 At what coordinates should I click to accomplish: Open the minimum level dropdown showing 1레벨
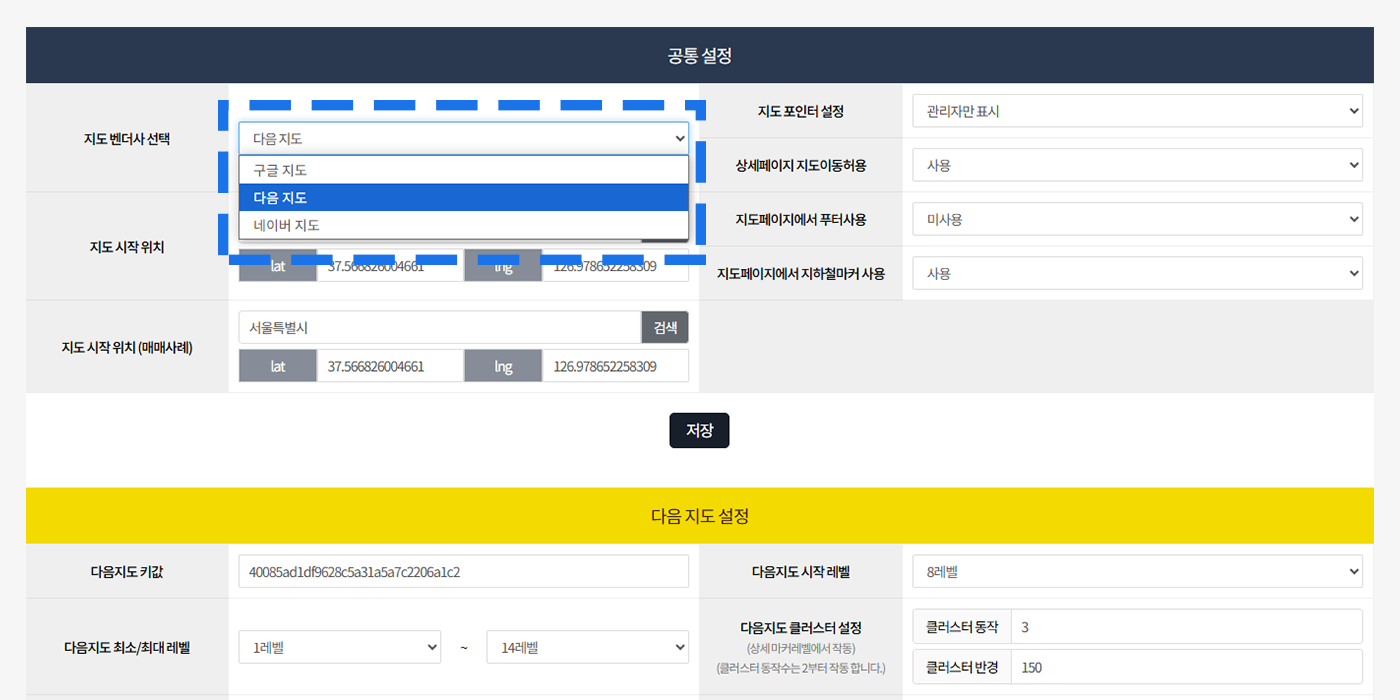point(339,647)
